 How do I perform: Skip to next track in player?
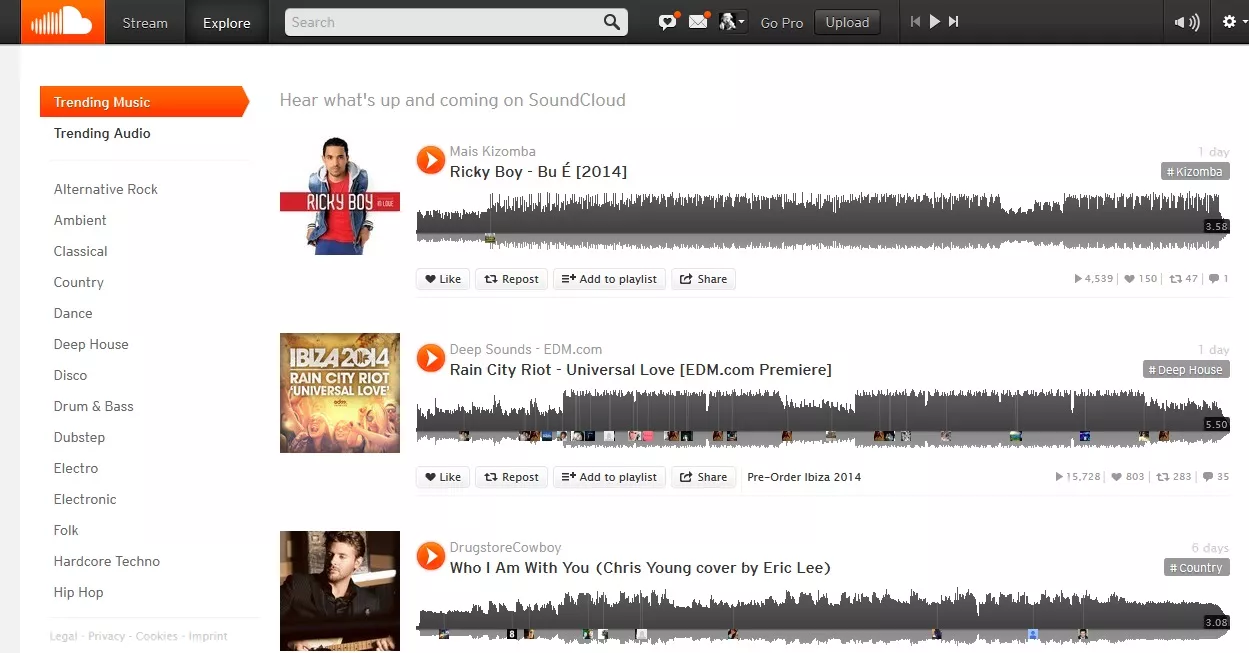pyautogui.click(x=952, y=21)
